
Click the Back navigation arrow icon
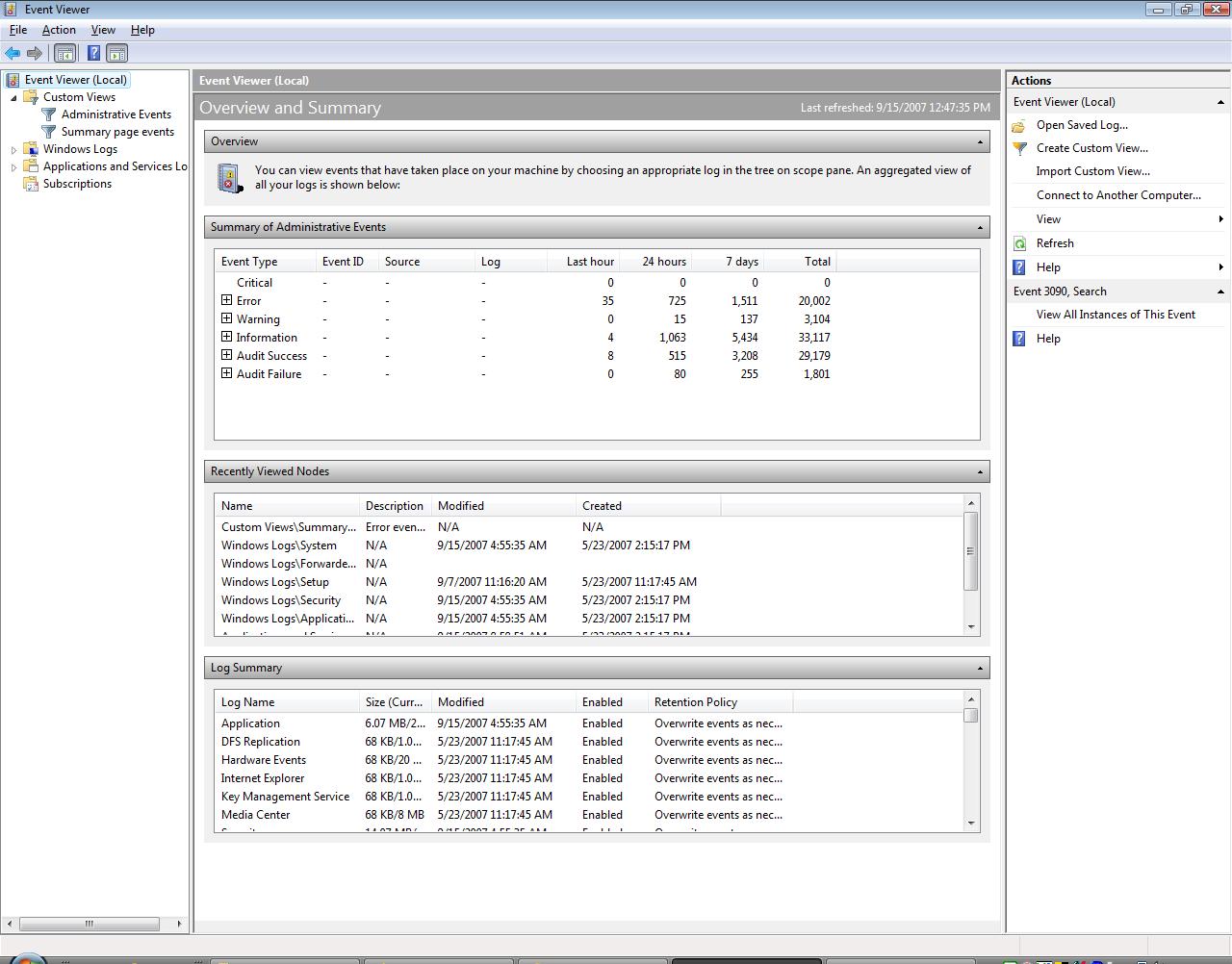click(13, 53)
